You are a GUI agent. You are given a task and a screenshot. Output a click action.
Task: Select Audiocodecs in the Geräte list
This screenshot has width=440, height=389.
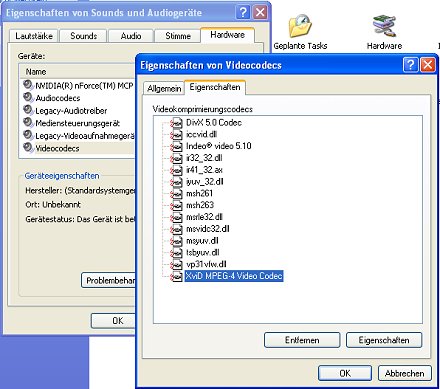(58, 98)
